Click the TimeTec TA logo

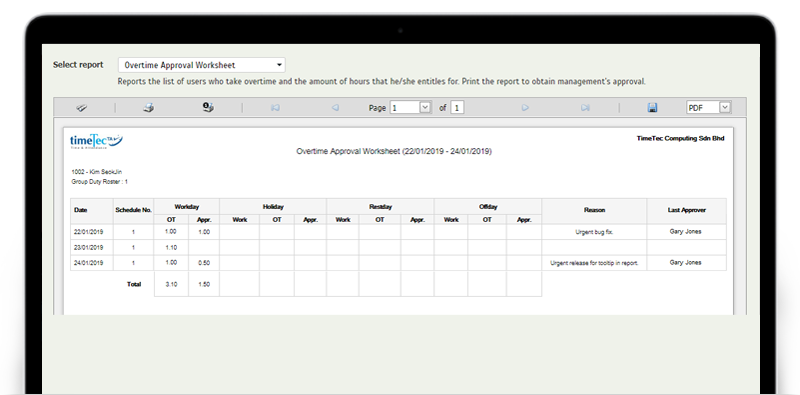(x=96, y=141)
